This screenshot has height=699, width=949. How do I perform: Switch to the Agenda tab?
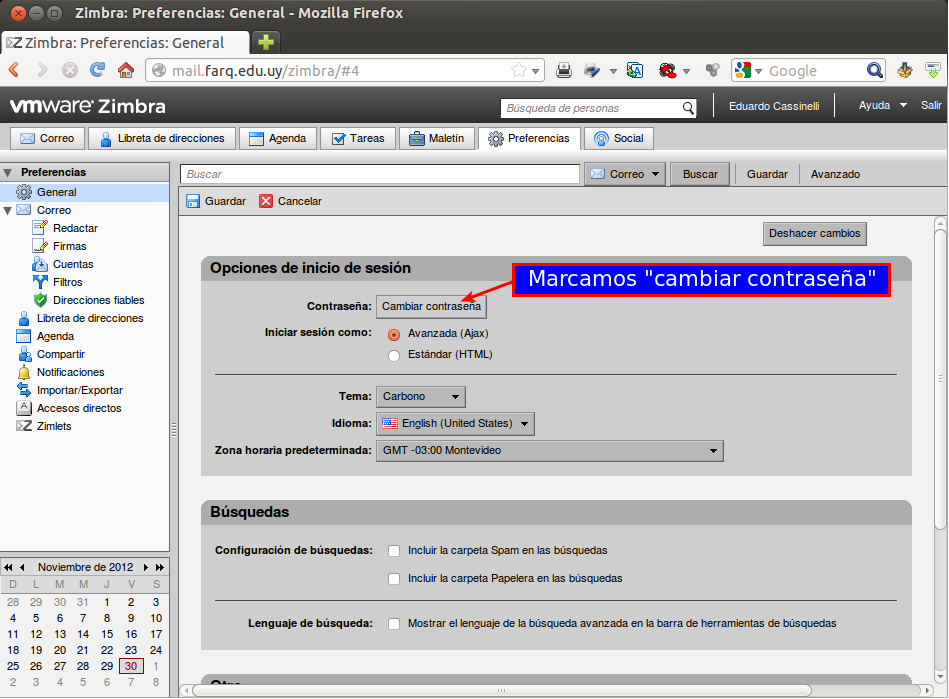click(278, 139)
